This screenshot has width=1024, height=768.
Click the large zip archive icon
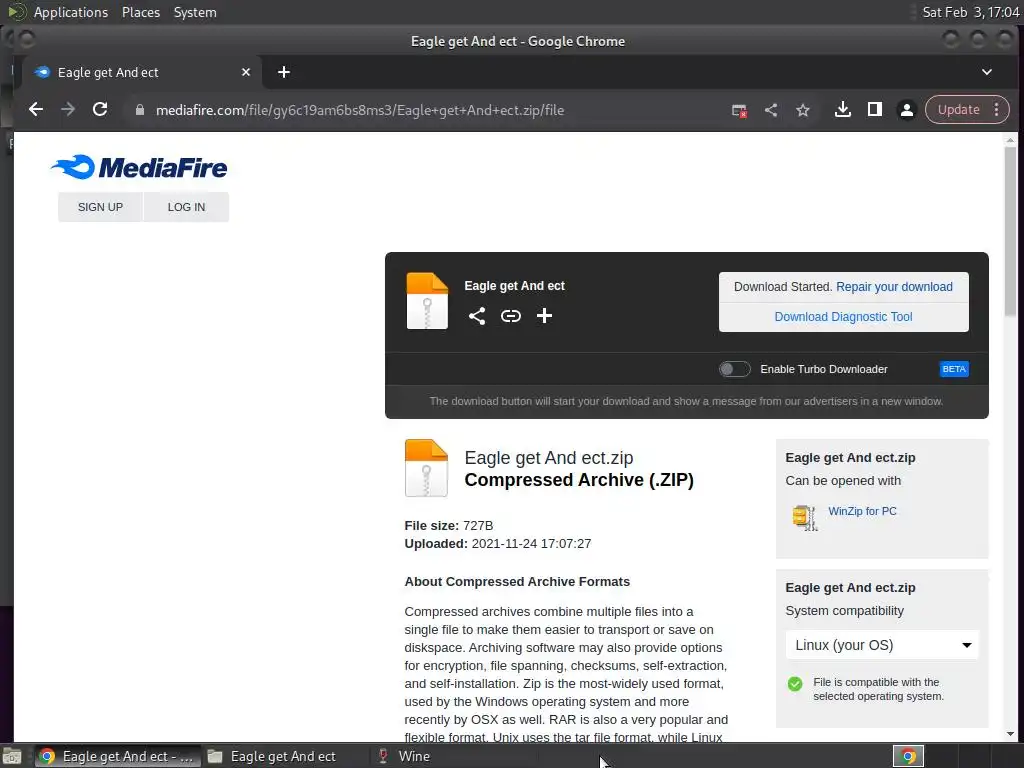[x=426, y=468]
